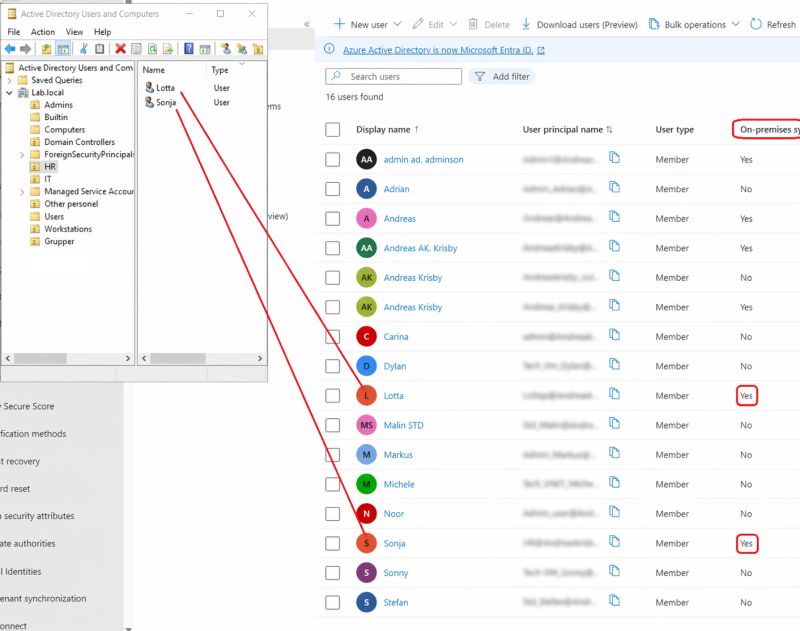
Task: Select the checkbox for admin ad. adminson
Action: (333, 160)
